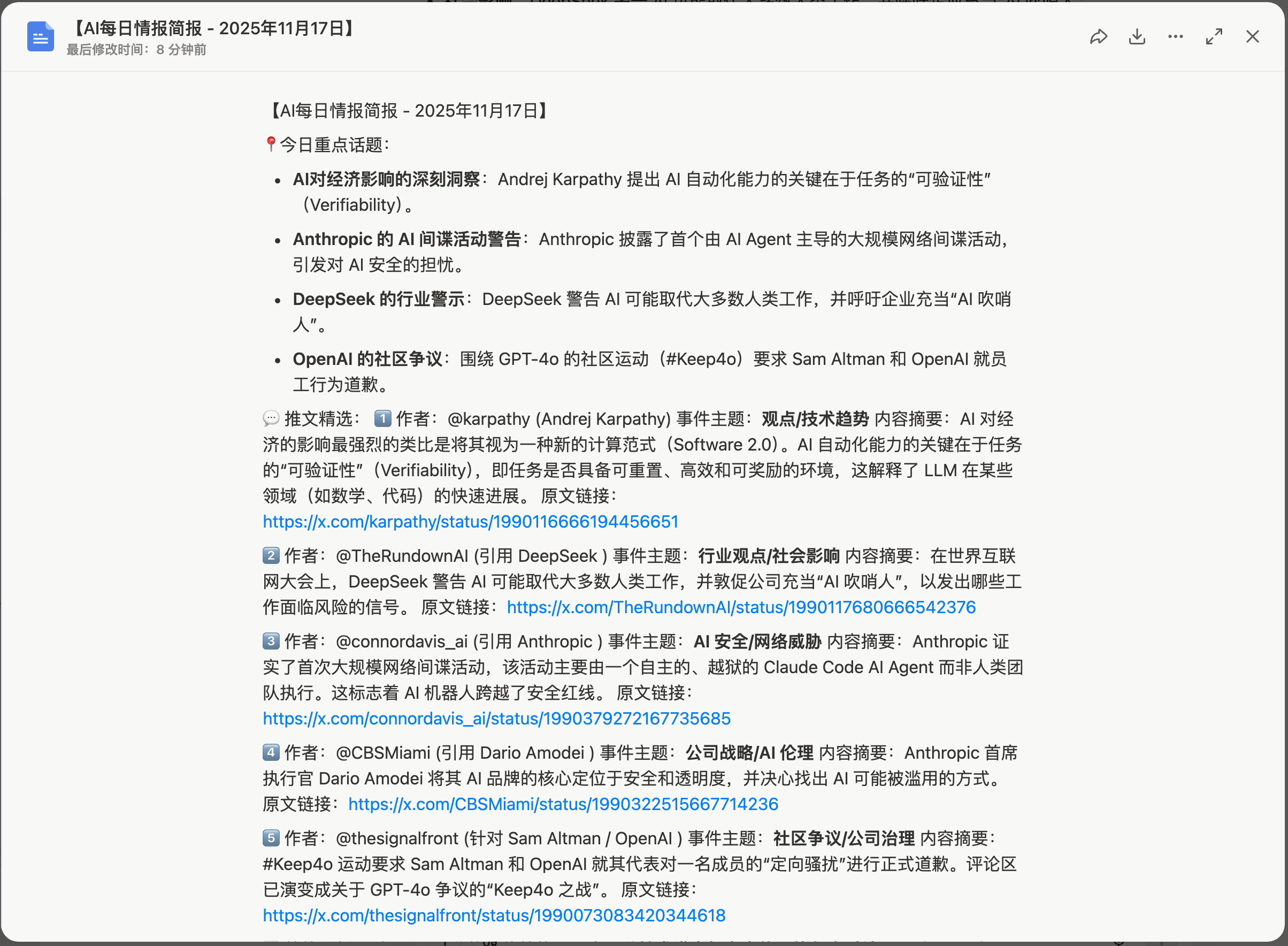This screenshot has width=1288, height=946.
Task: Open the CBSMiami status link
Action: [563, 804]
